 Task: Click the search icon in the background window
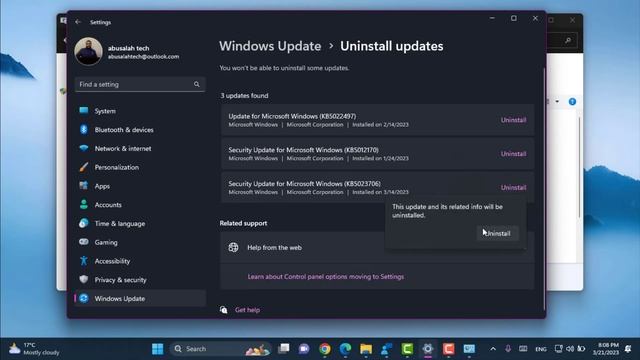point(568,40)
